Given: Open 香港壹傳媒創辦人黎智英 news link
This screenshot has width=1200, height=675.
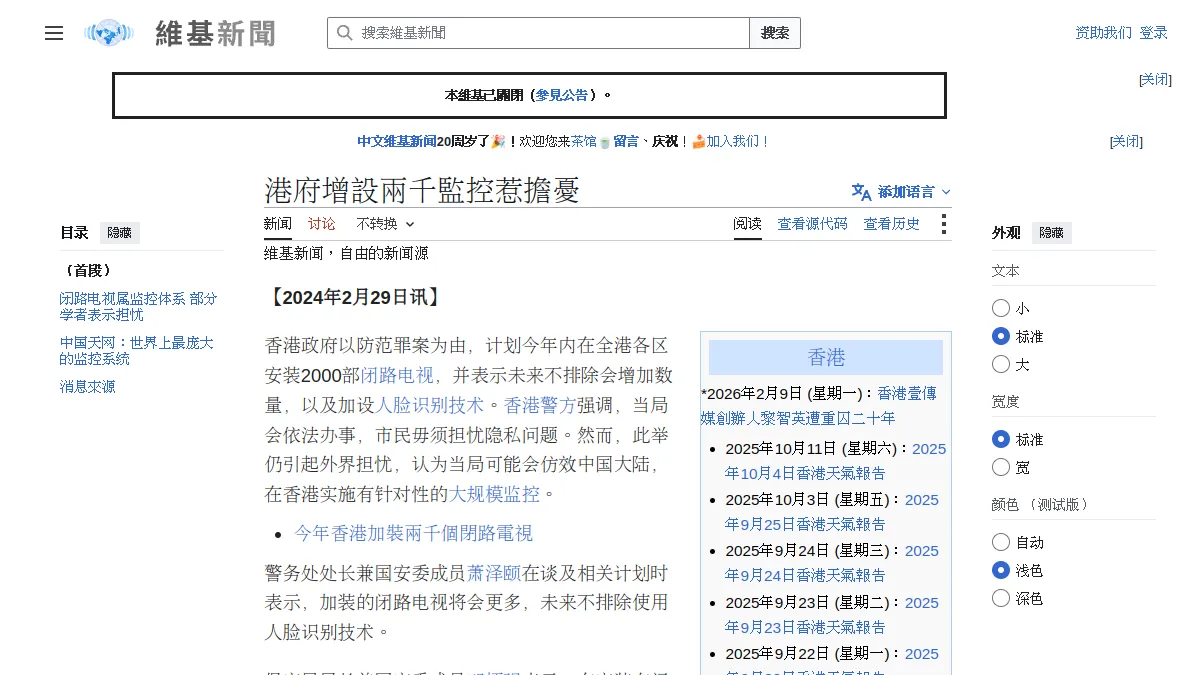Looking at the screenshot, I should pyautogui.click(x=819, y=406).
